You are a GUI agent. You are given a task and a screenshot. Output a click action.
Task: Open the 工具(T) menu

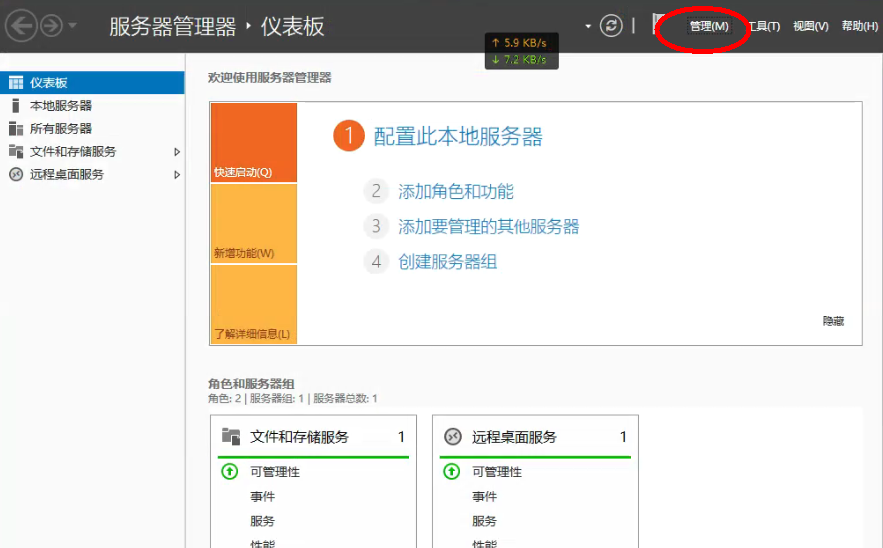click(764, 26)
